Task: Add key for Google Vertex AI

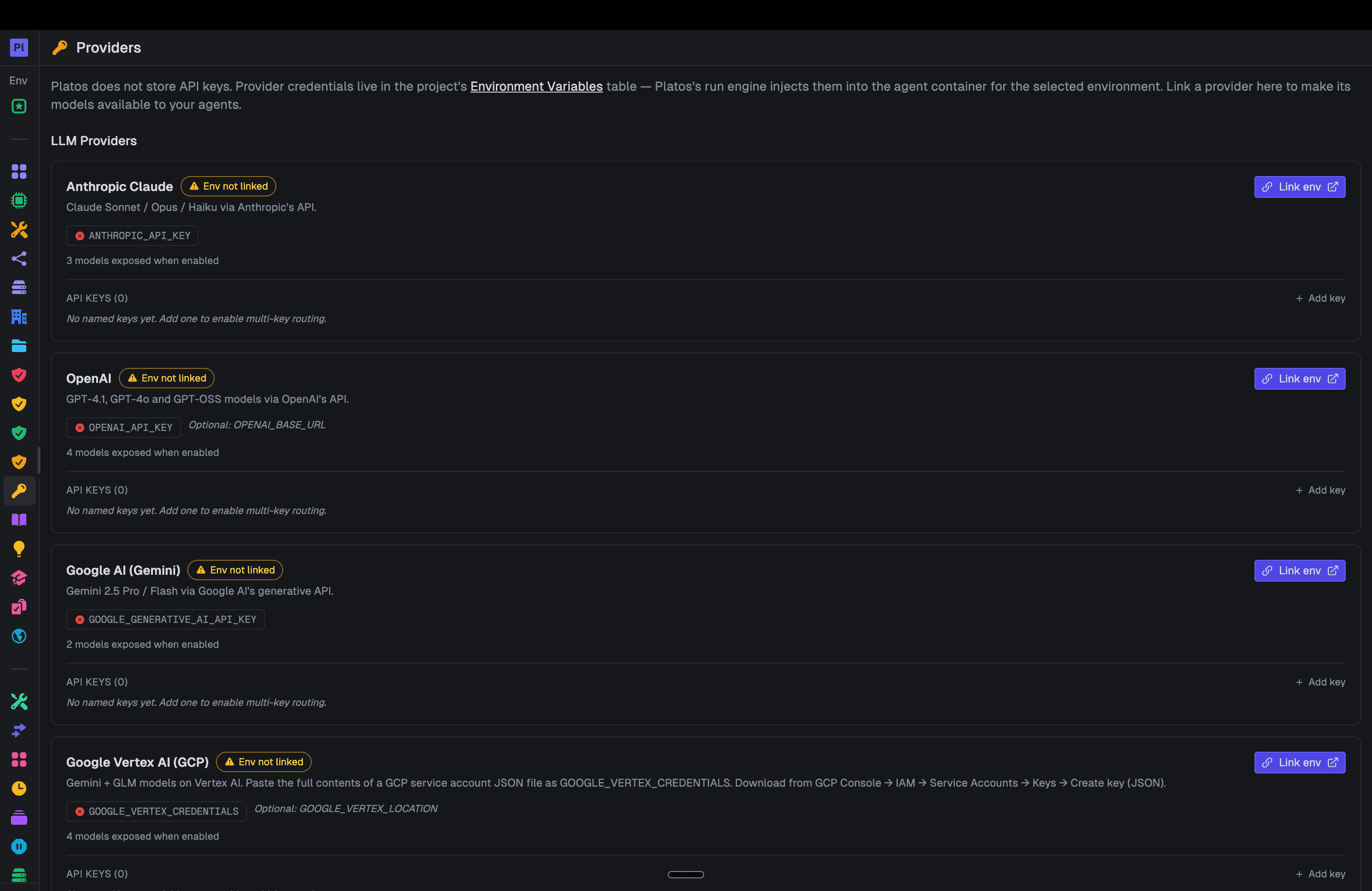Action: (x=1320, y=874)
